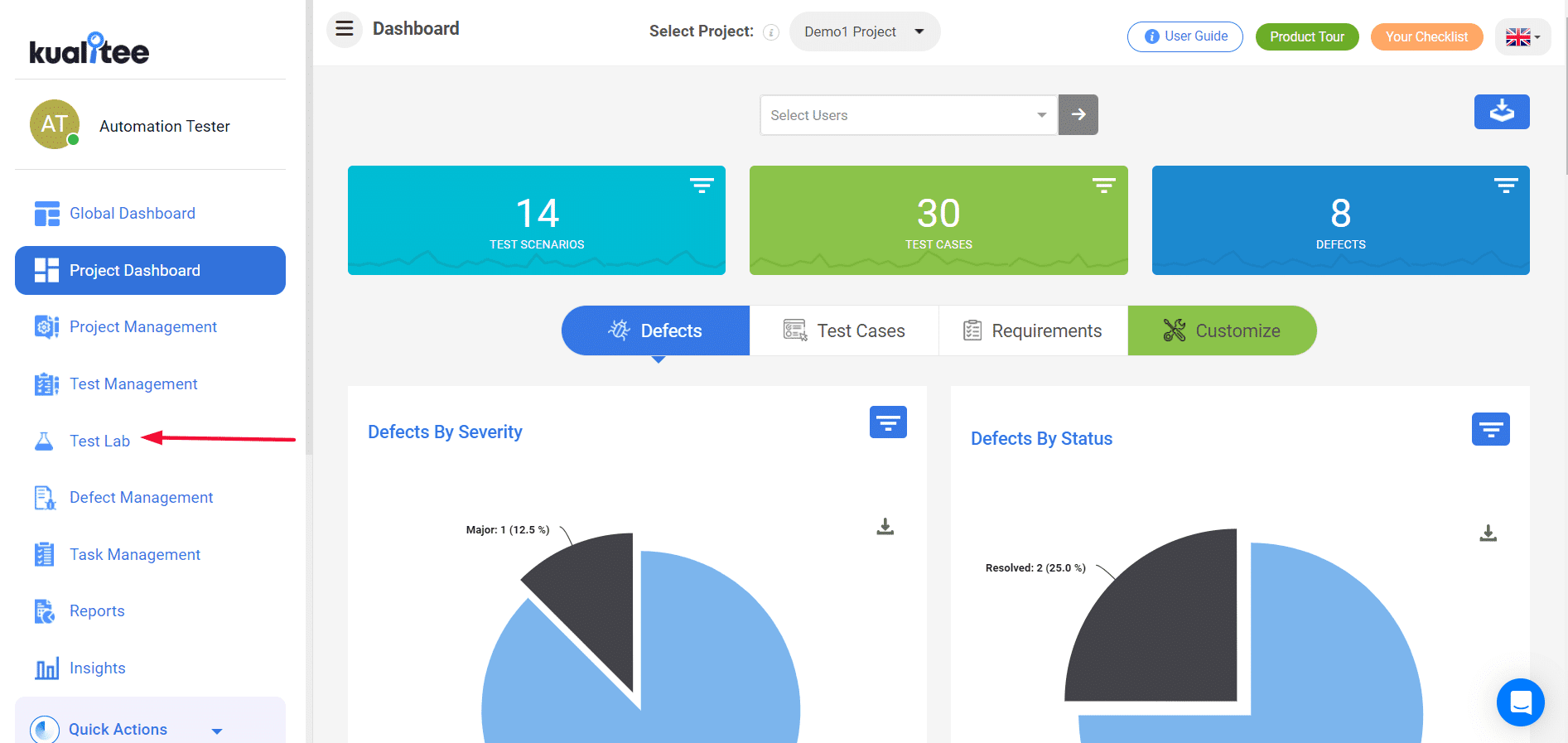Click the info icon beside Select Project
The image size is (1568, 743).
click(771, 32)
